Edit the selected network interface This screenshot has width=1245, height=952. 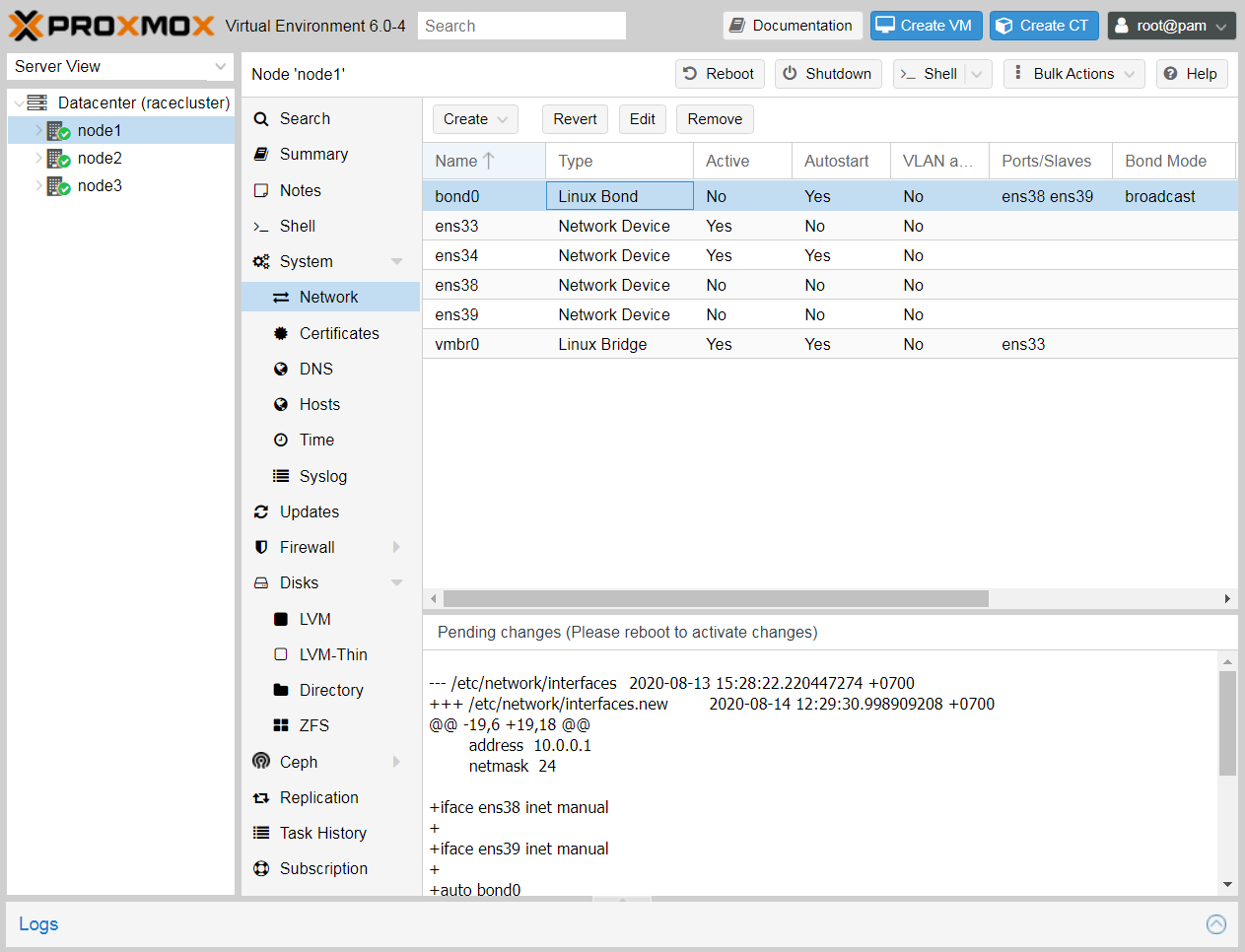(x=643, y=119)
